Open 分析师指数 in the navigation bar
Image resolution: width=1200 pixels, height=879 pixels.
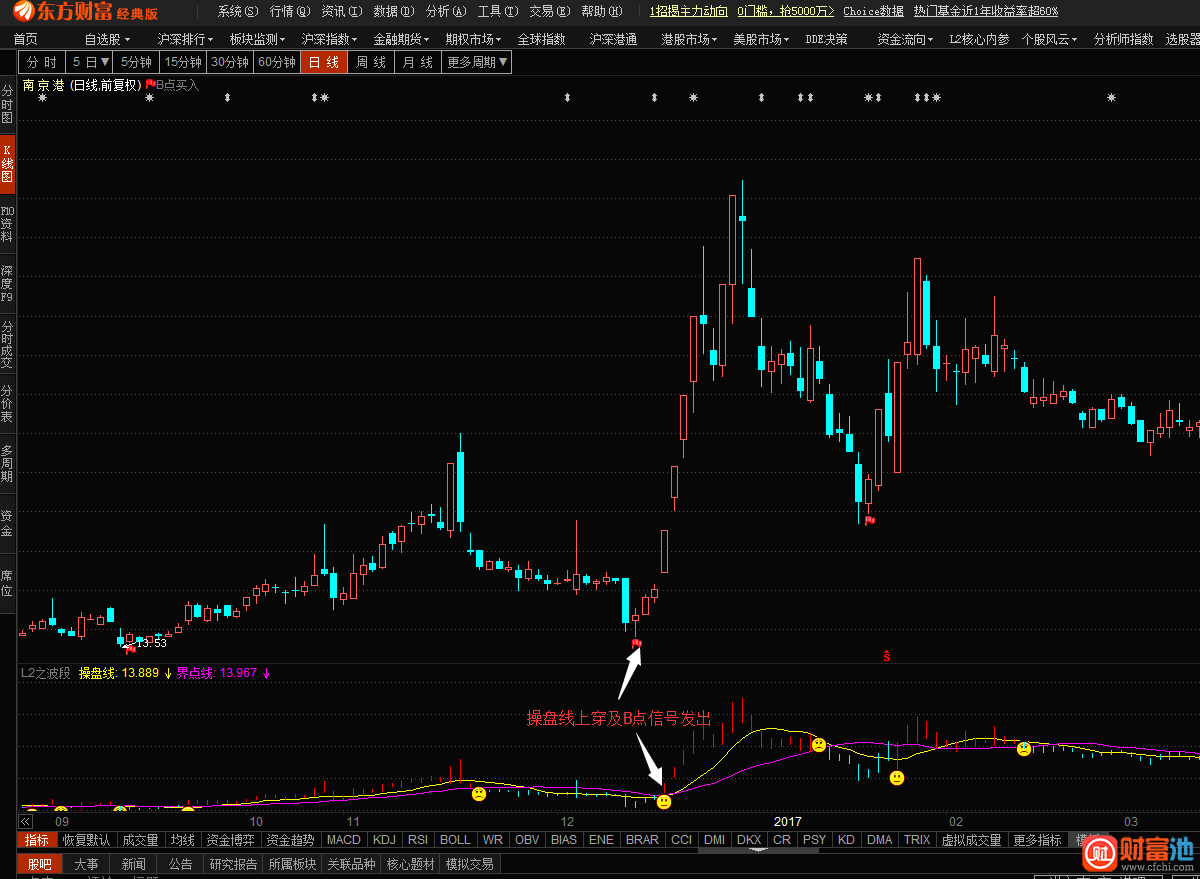1123,39
